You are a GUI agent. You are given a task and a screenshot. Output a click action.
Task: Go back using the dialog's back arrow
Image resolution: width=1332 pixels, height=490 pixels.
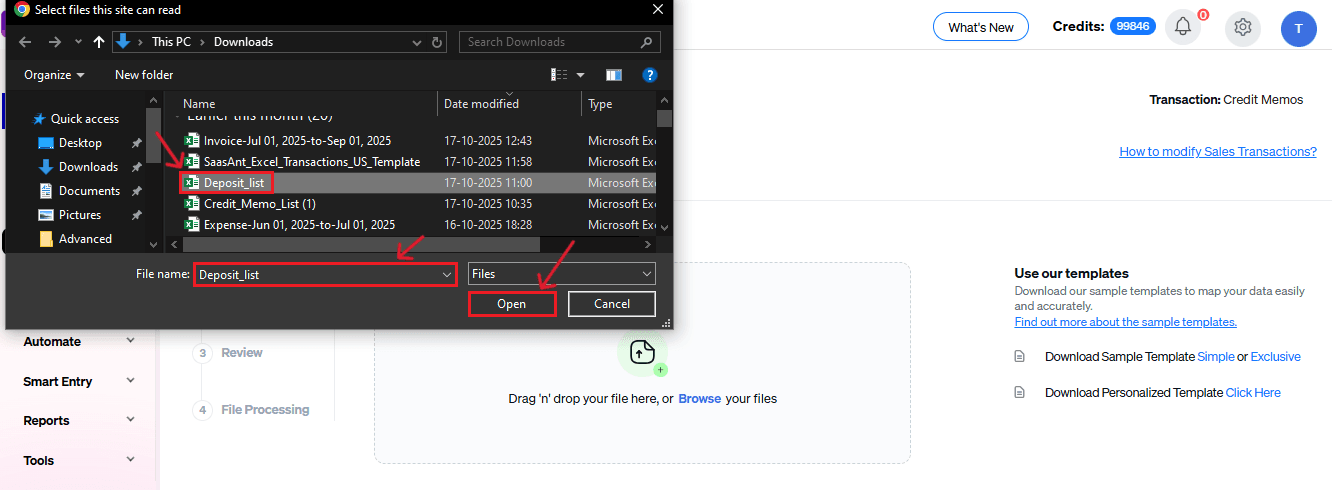pos(26,42)
